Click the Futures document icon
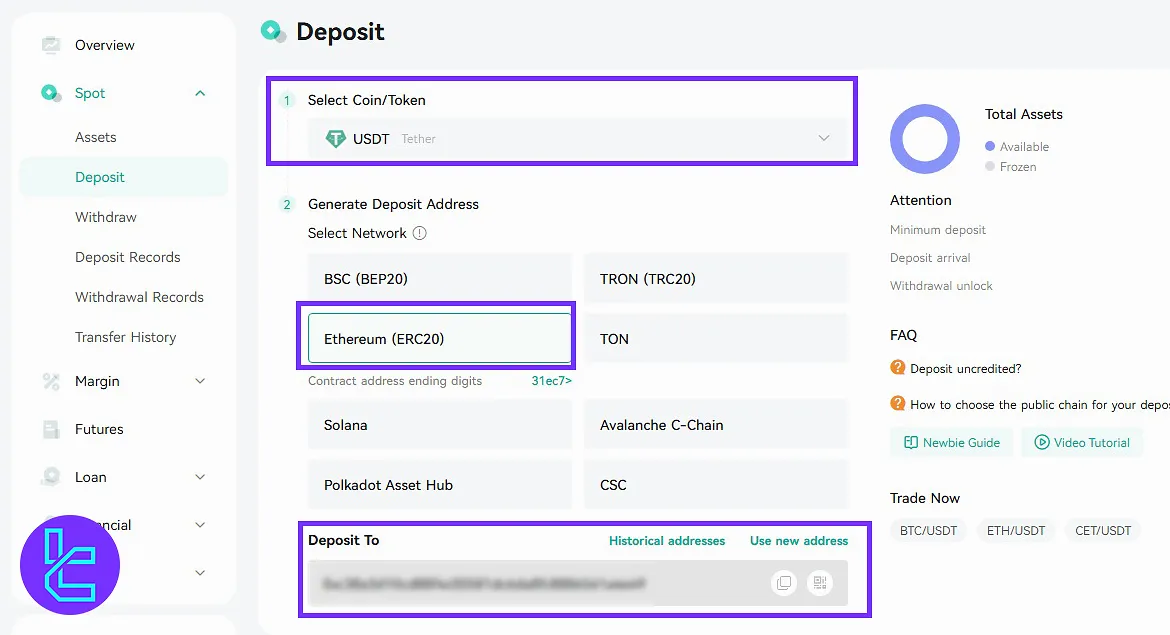 point(51,429)
